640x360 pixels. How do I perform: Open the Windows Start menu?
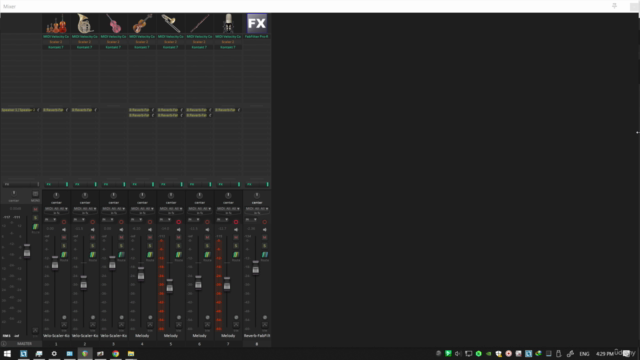7,353
